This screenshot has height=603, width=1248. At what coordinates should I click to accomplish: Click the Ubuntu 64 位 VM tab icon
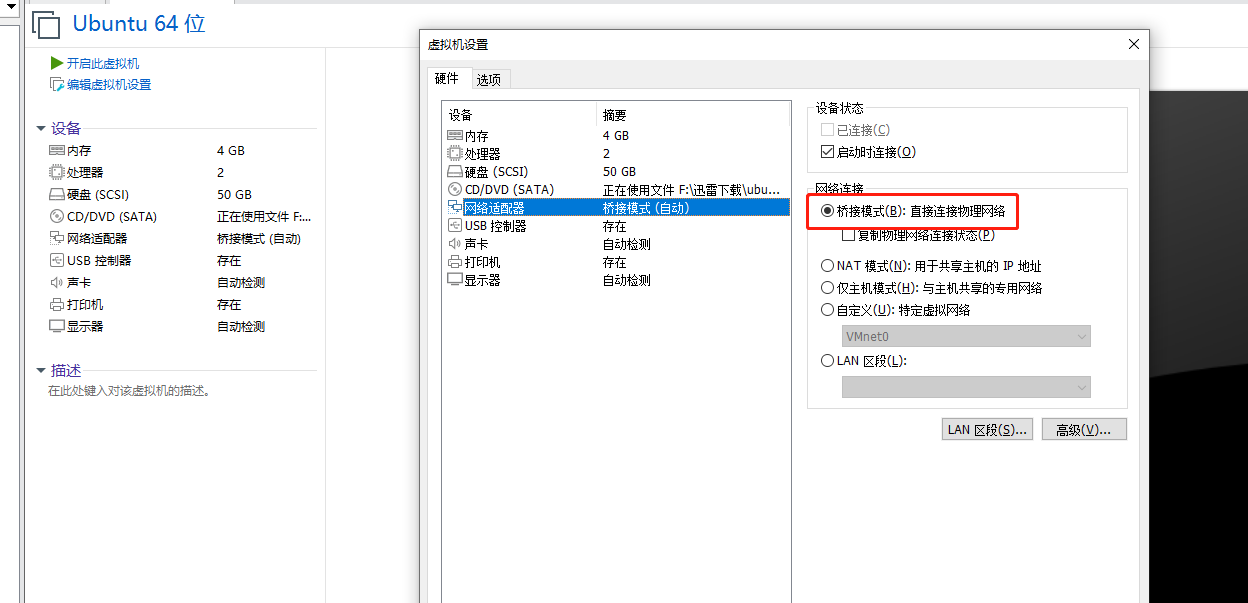click(46, 25)
